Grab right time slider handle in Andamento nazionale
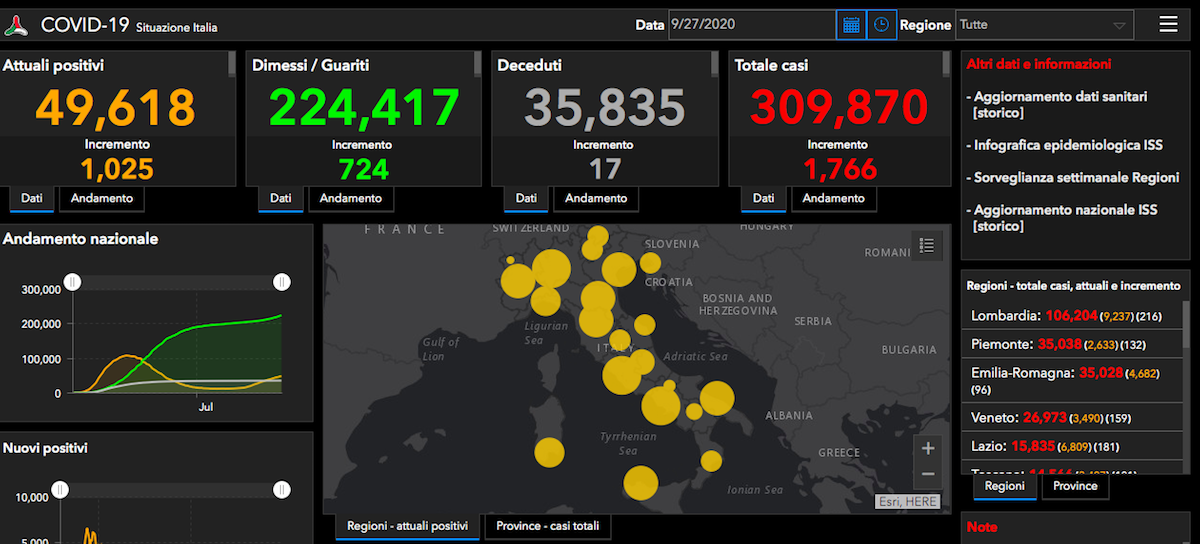The image size is (1200, 544). 282,282
